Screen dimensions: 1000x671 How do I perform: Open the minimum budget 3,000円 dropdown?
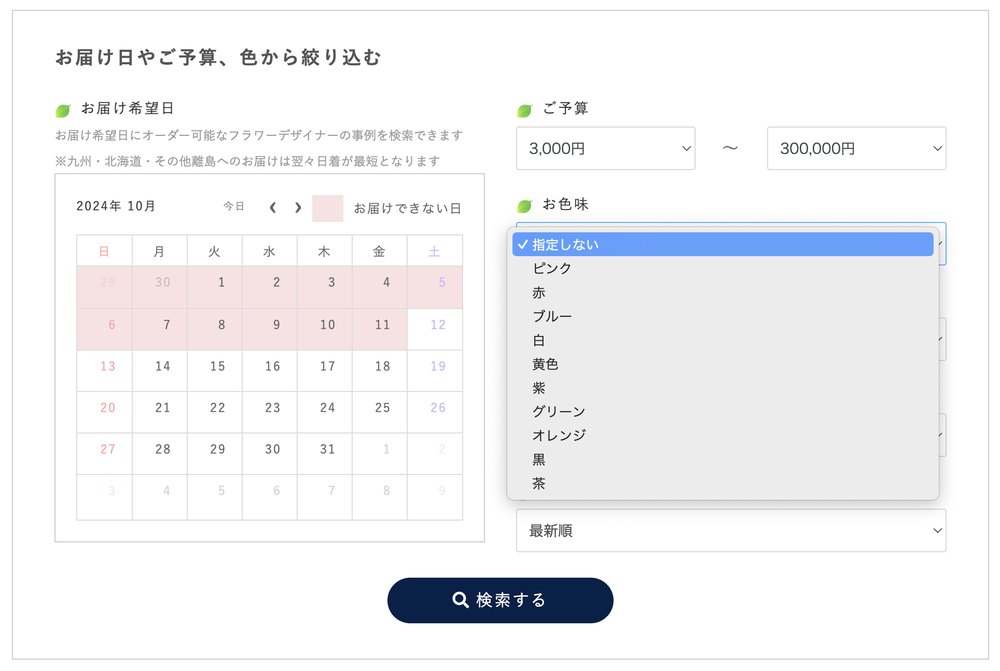coord(605,148)
